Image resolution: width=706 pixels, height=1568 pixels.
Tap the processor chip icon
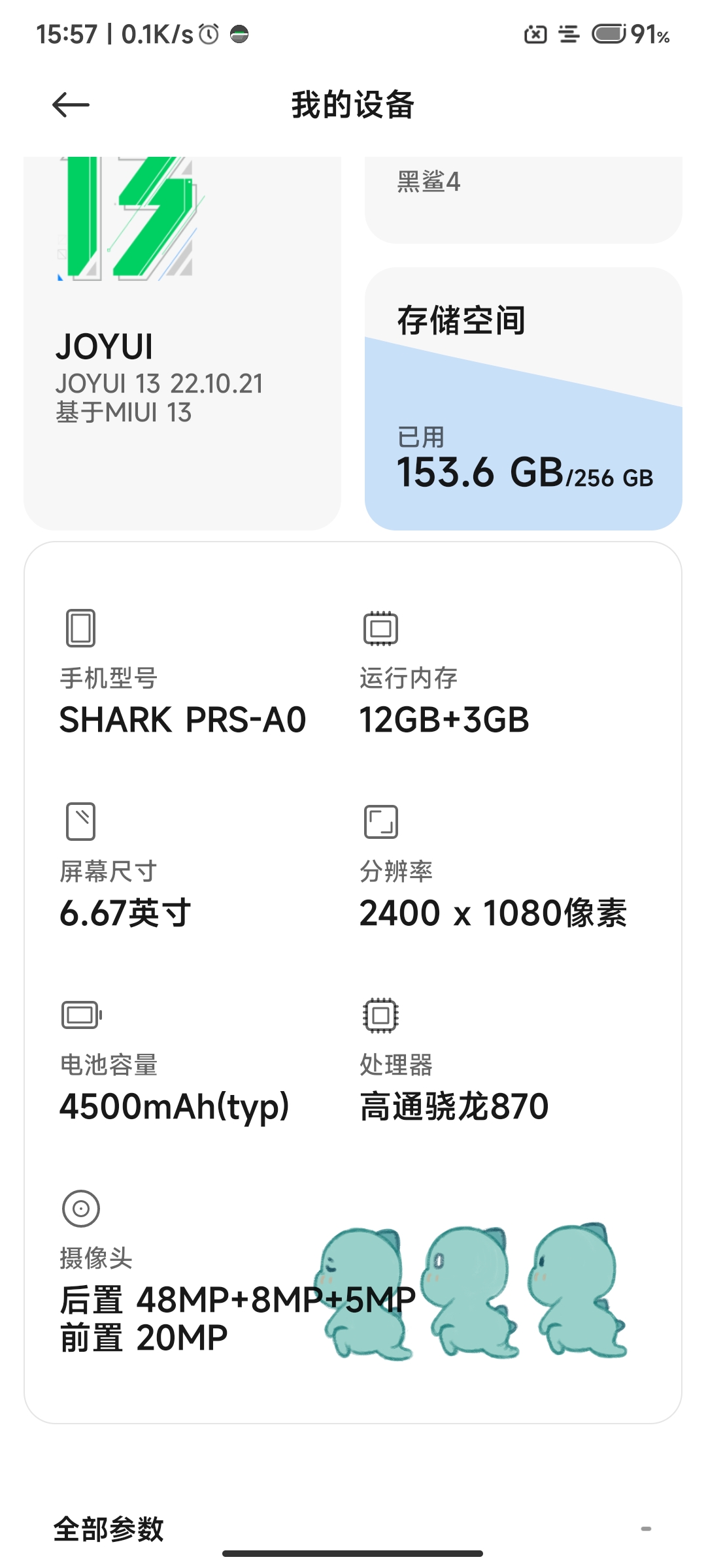pos(380,1015)
